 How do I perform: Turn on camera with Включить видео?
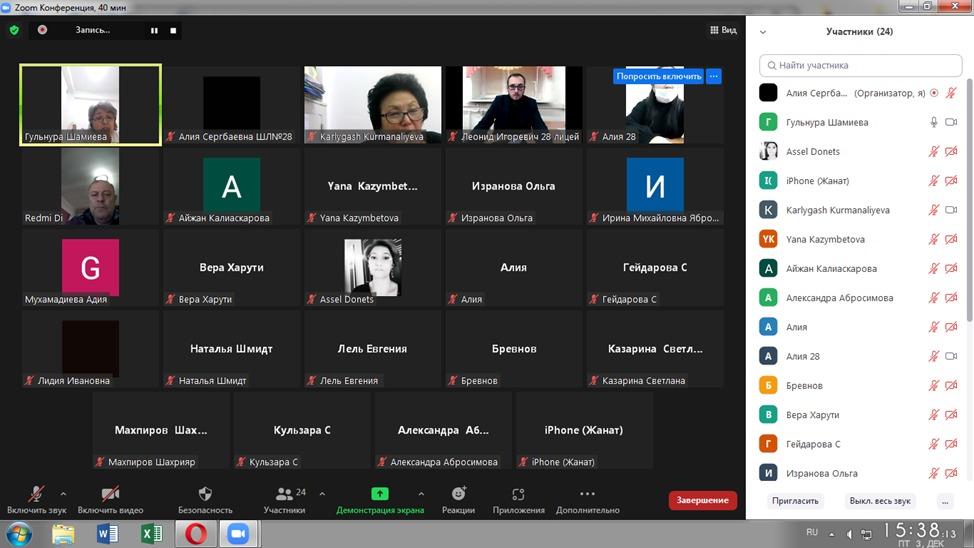tap(110, 494)
